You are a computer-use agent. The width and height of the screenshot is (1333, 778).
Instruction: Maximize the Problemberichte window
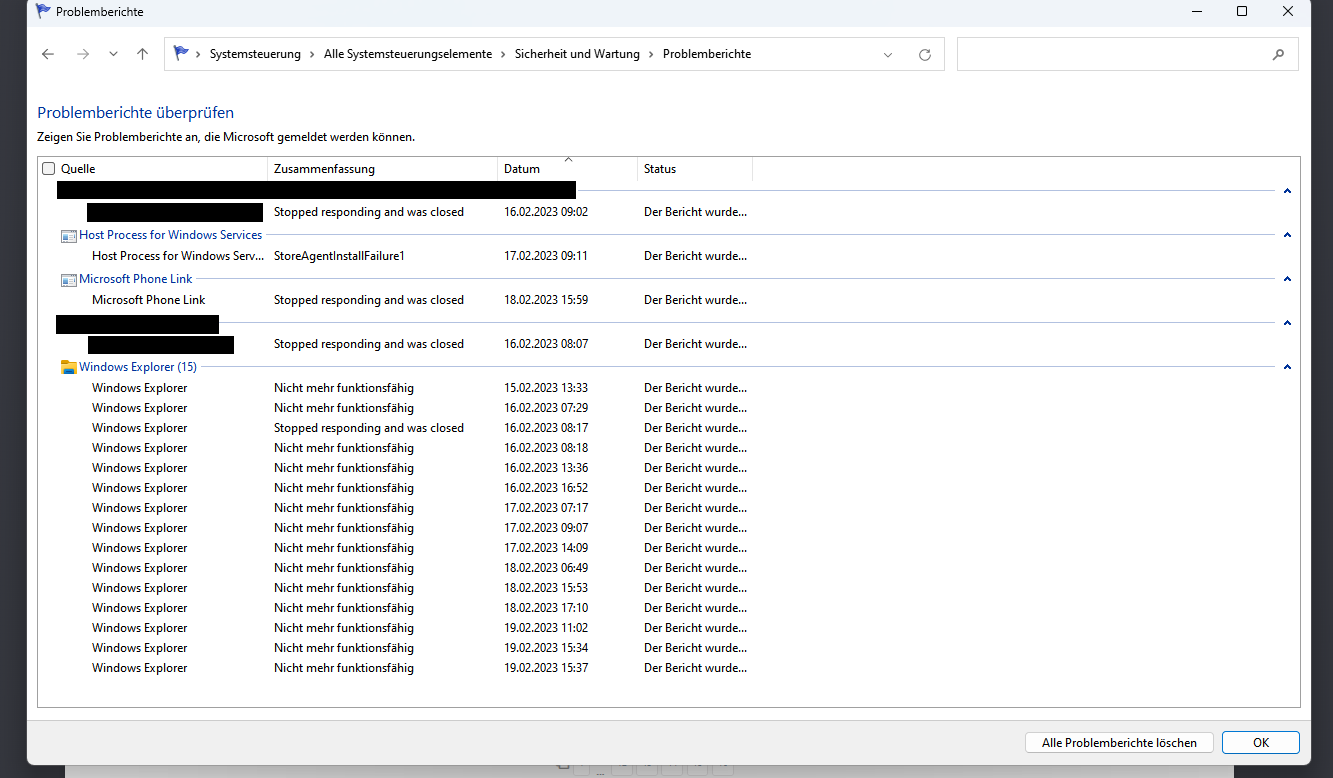1242,12
